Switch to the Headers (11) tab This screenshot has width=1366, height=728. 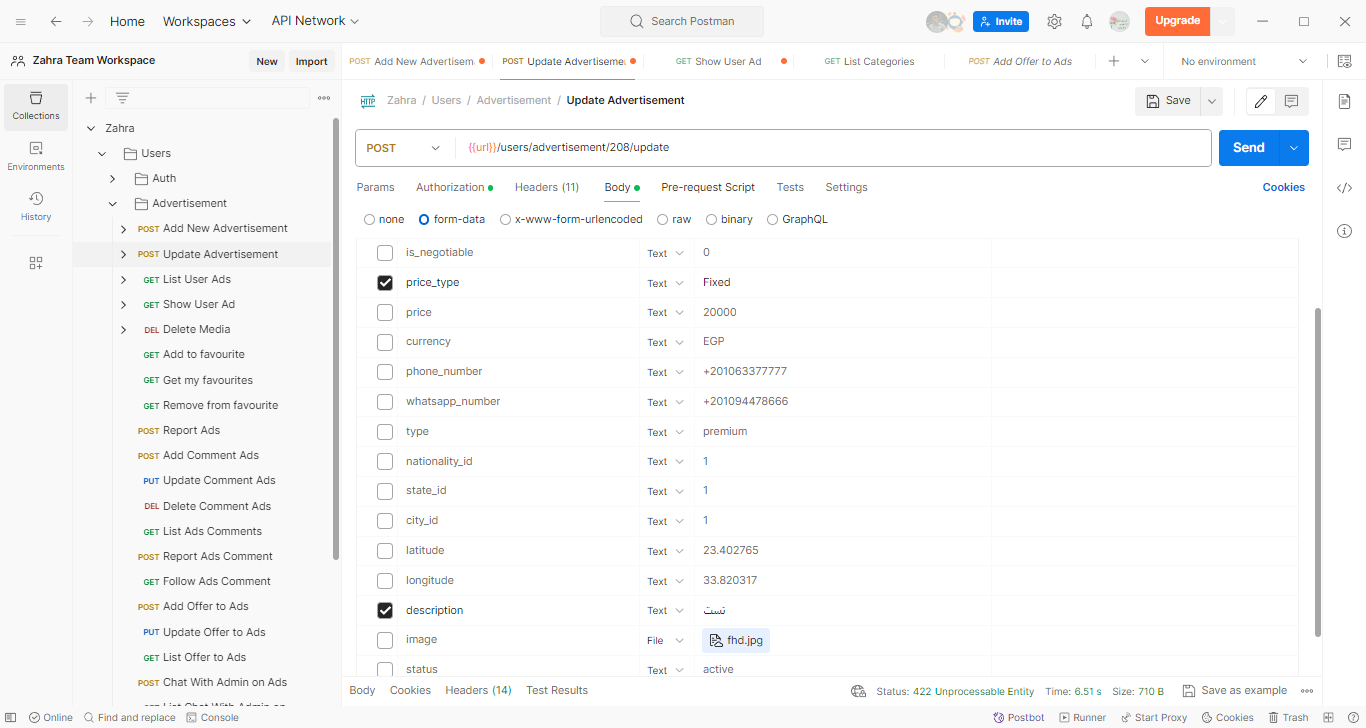[546, 187]
